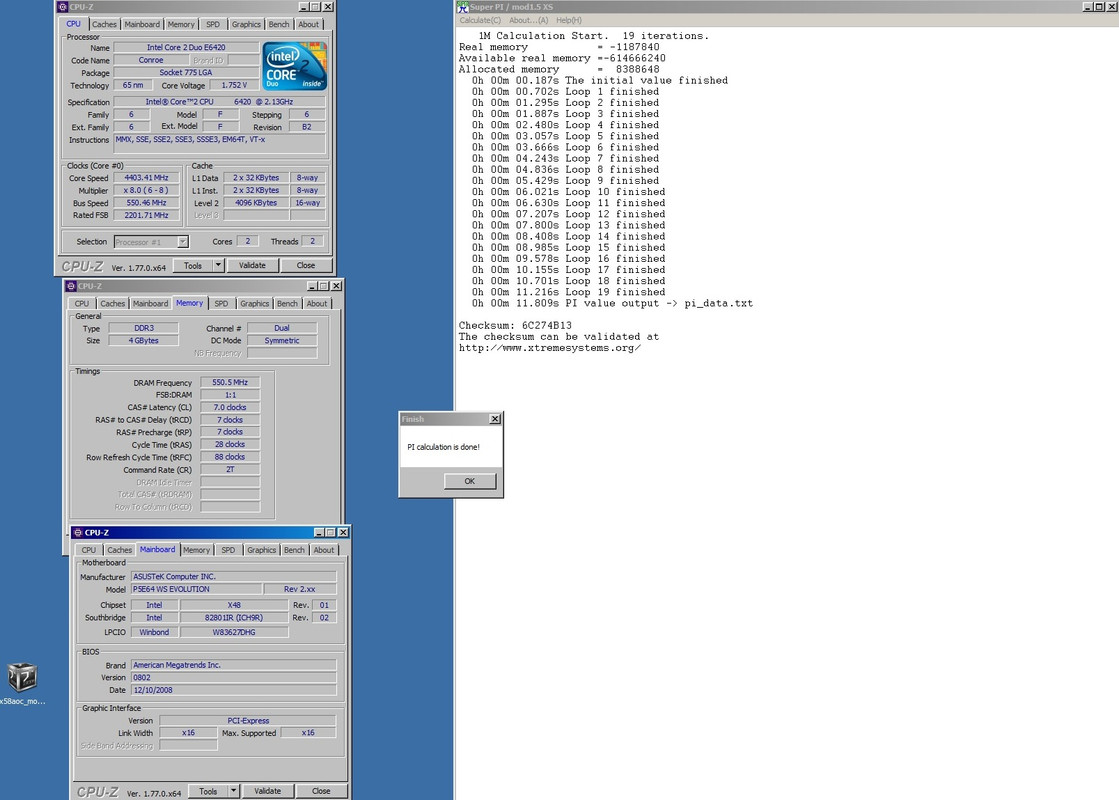Click the Command Rate value 2T
1119x800 pixels.
pos(230,470)
